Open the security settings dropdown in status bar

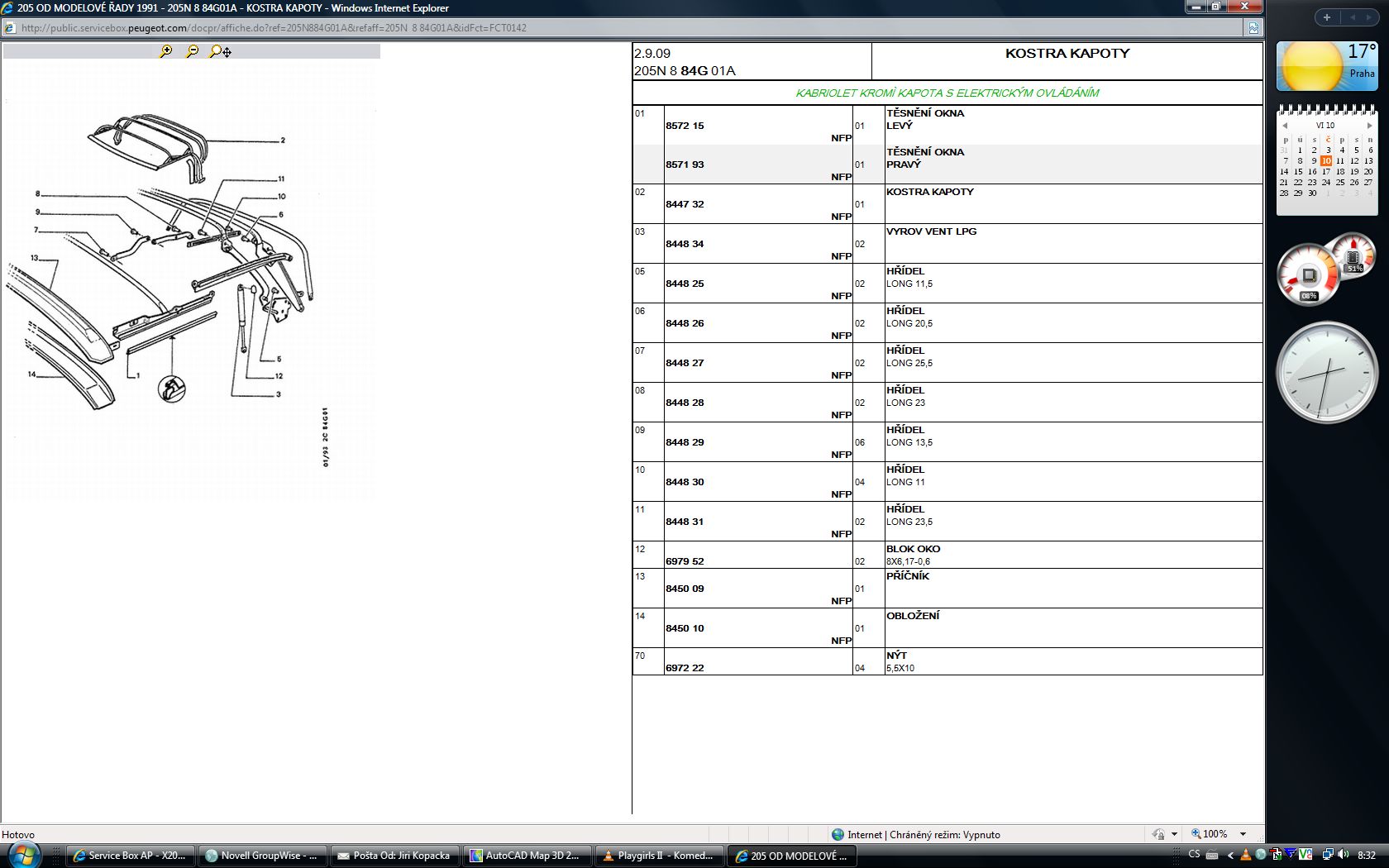pos(1174,834)
